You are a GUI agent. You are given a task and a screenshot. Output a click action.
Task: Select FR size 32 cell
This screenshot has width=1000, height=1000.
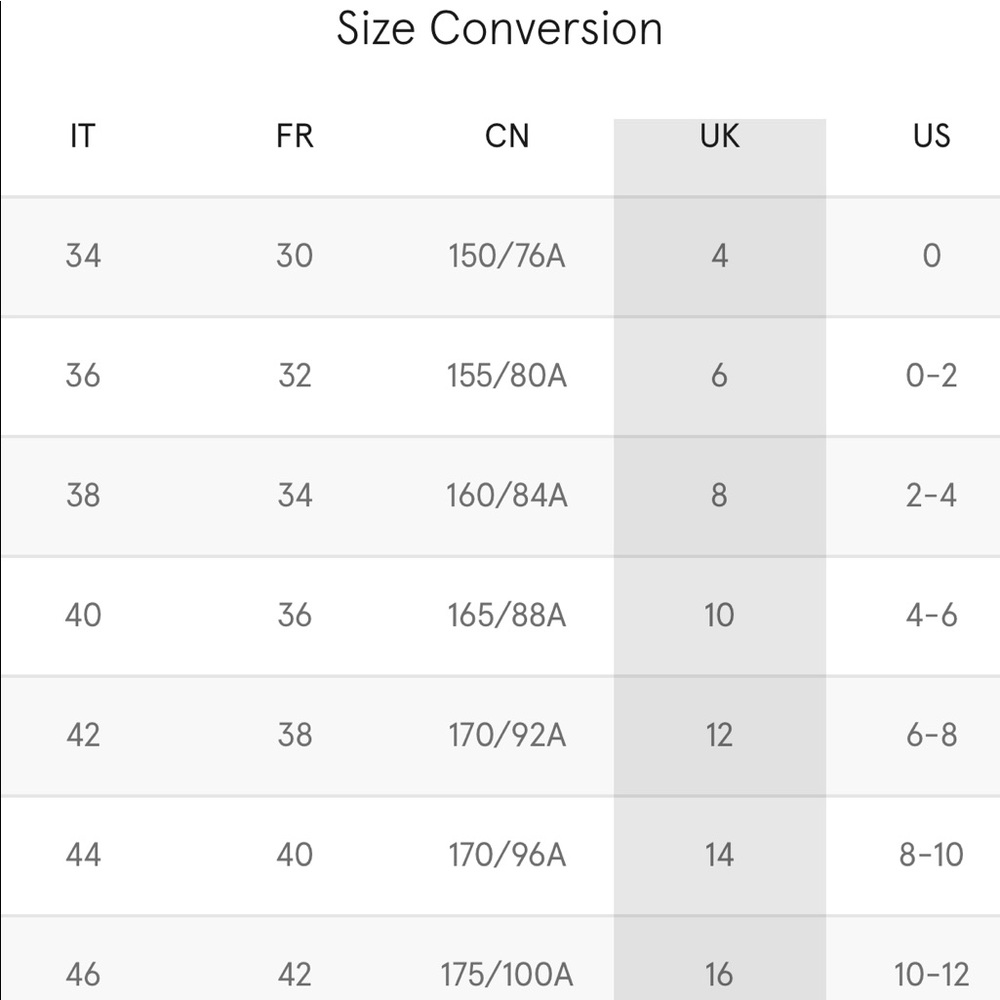[294, 376]
